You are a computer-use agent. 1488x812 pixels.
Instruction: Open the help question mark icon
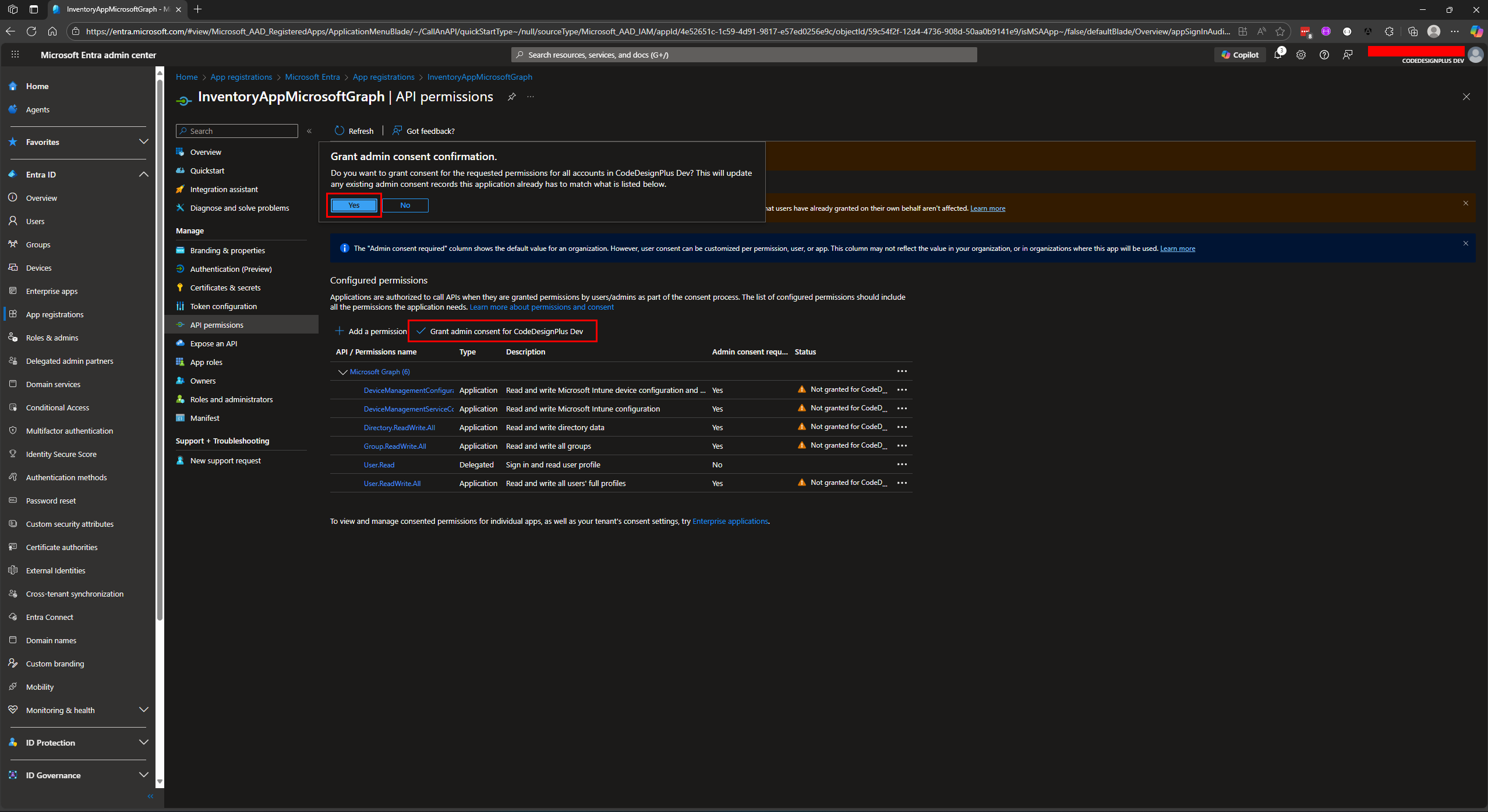click(x=1324, y=55)
